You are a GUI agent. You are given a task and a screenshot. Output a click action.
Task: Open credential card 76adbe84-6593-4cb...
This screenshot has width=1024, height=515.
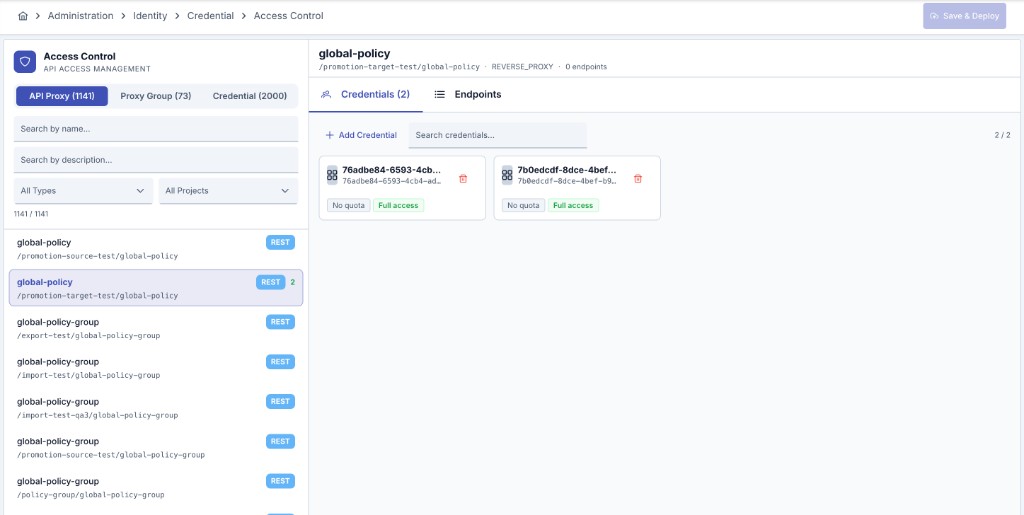click(402, 187)
